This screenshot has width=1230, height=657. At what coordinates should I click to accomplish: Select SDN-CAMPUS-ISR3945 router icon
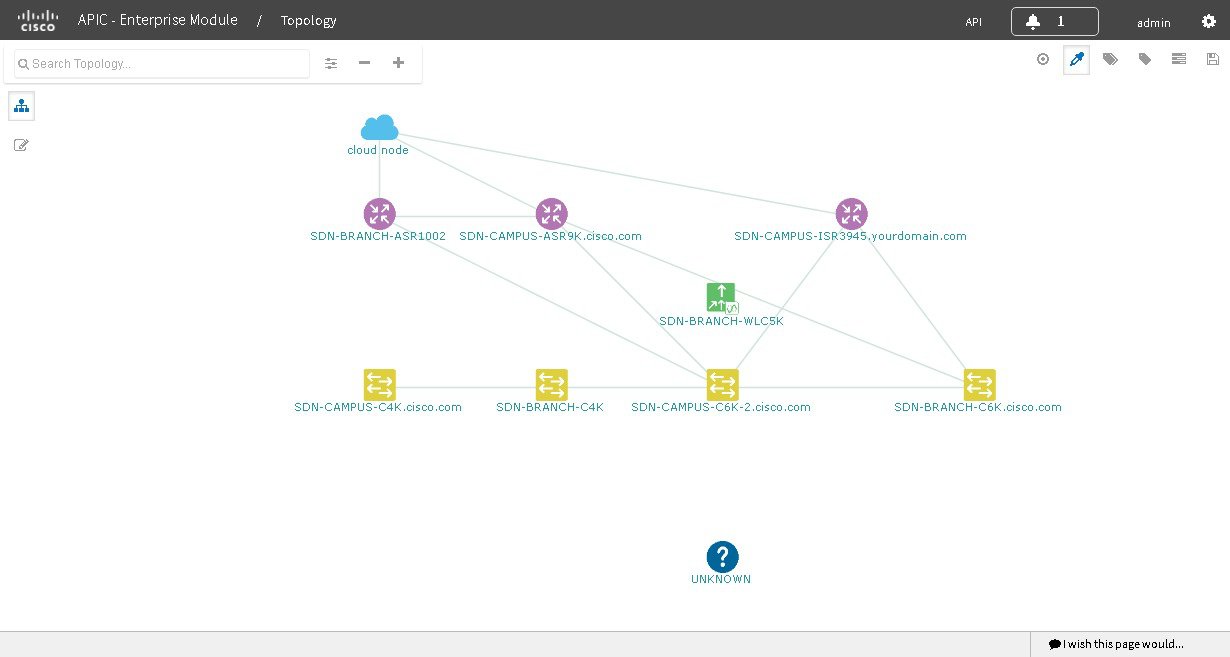point(851,214)
